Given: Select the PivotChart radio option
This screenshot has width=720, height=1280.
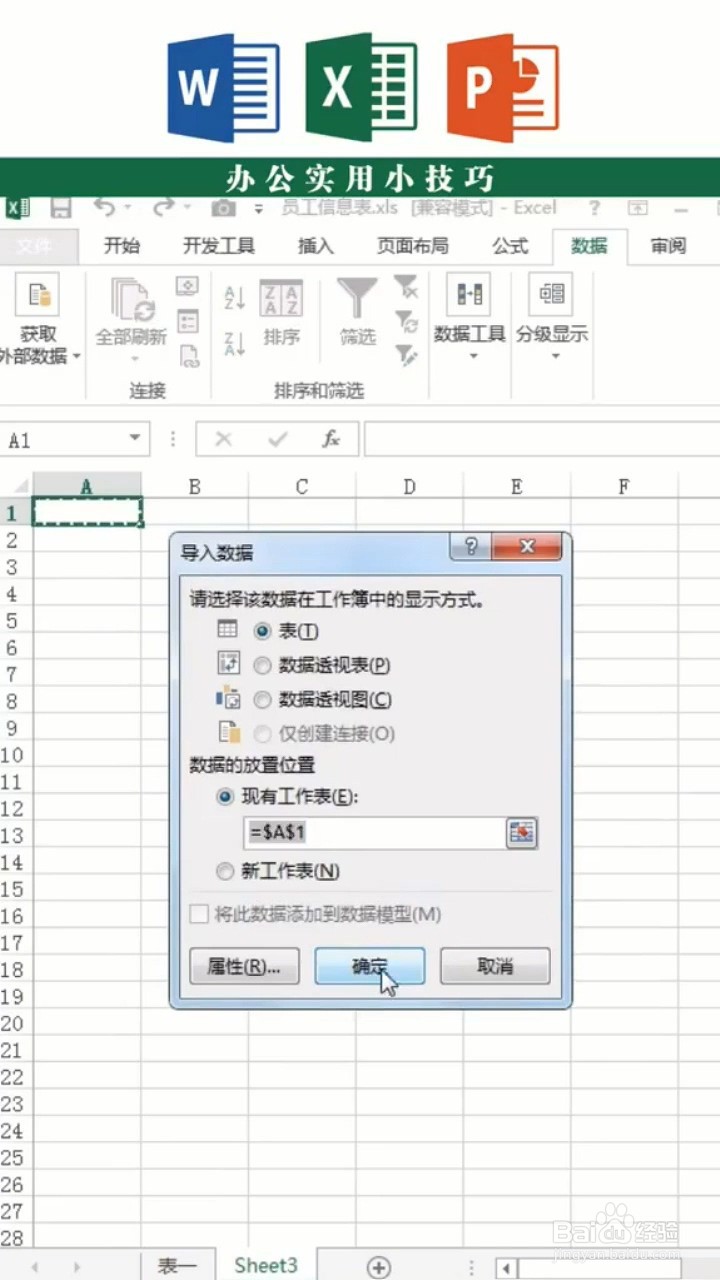Looking at the screenshot, I should (263, 699).
